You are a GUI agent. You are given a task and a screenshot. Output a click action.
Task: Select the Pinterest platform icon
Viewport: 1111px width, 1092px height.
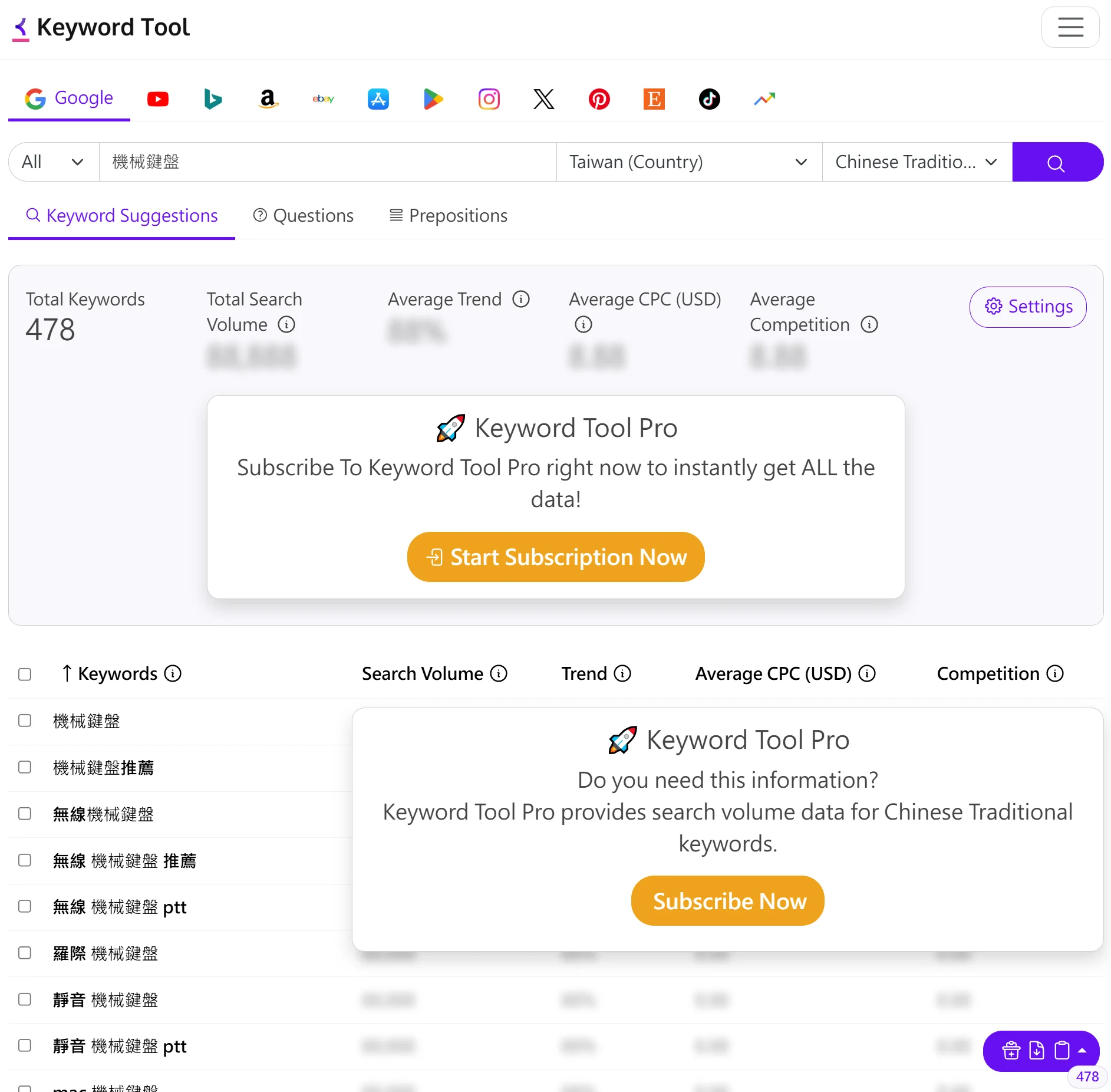point(599,99)
